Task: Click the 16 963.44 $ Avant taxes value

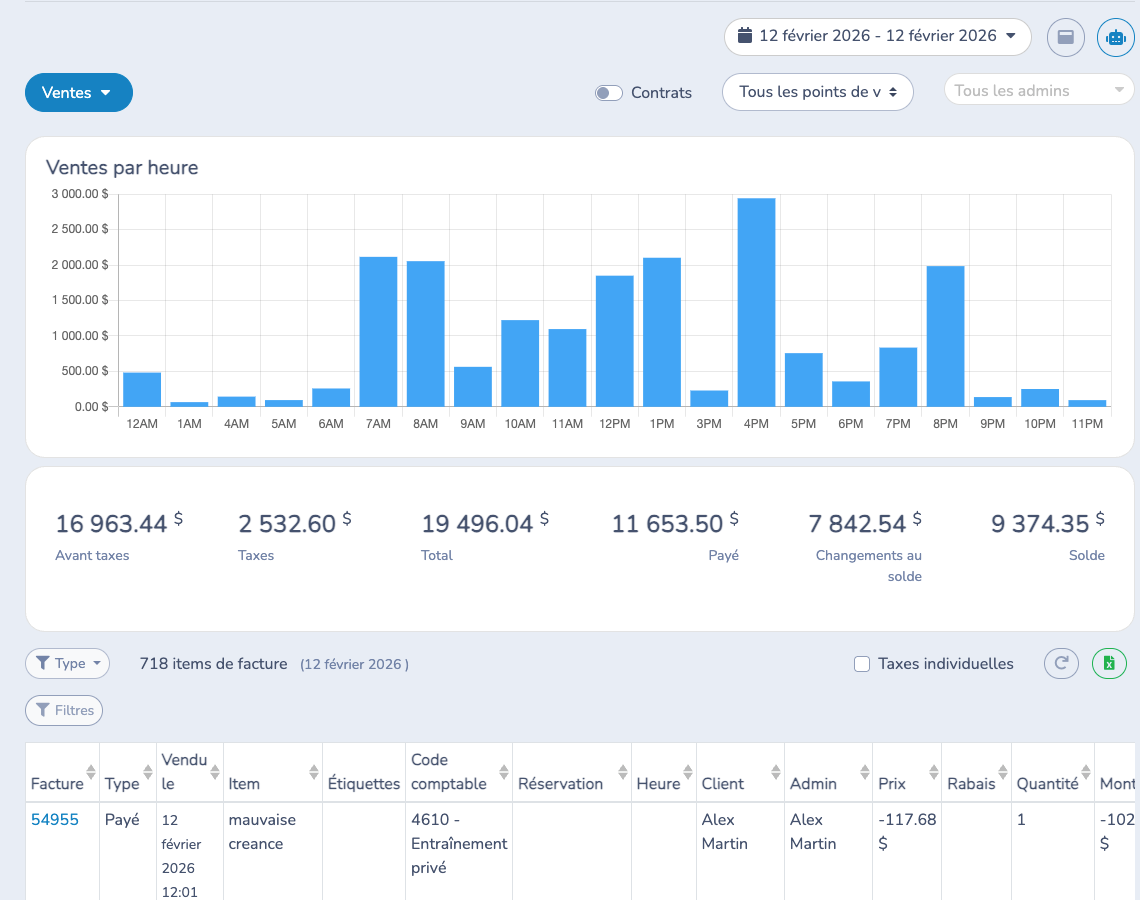Action: (119, 523)
